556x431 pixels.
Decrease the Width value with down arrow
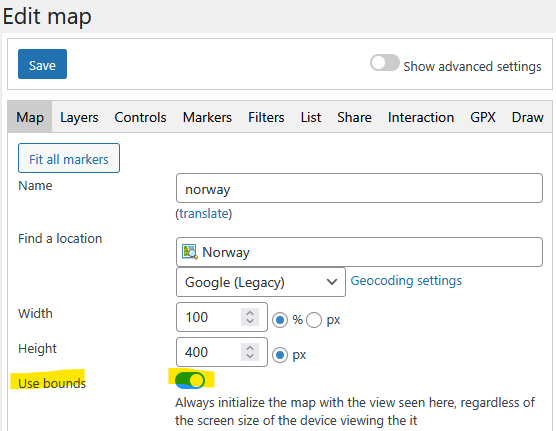(250, 321)
